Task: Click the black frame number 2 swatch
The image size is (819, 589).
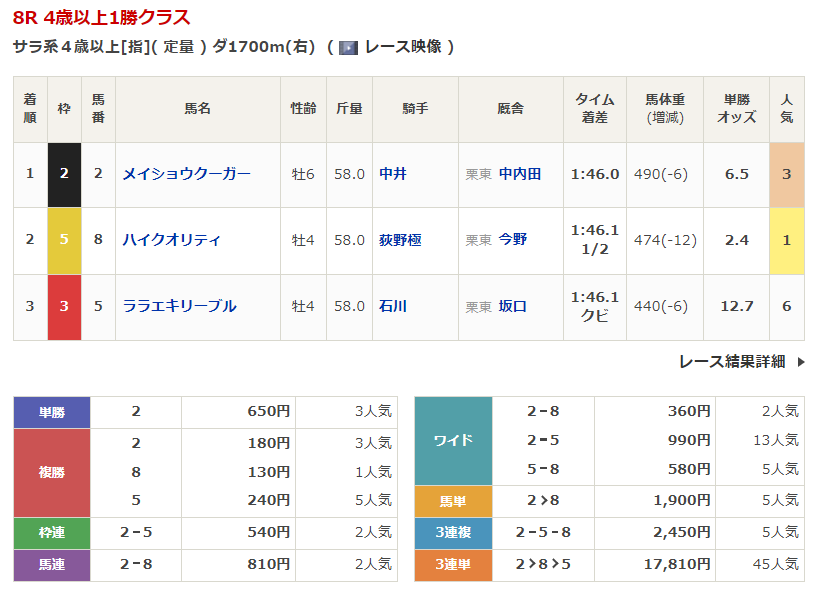Action: (64, 174)
